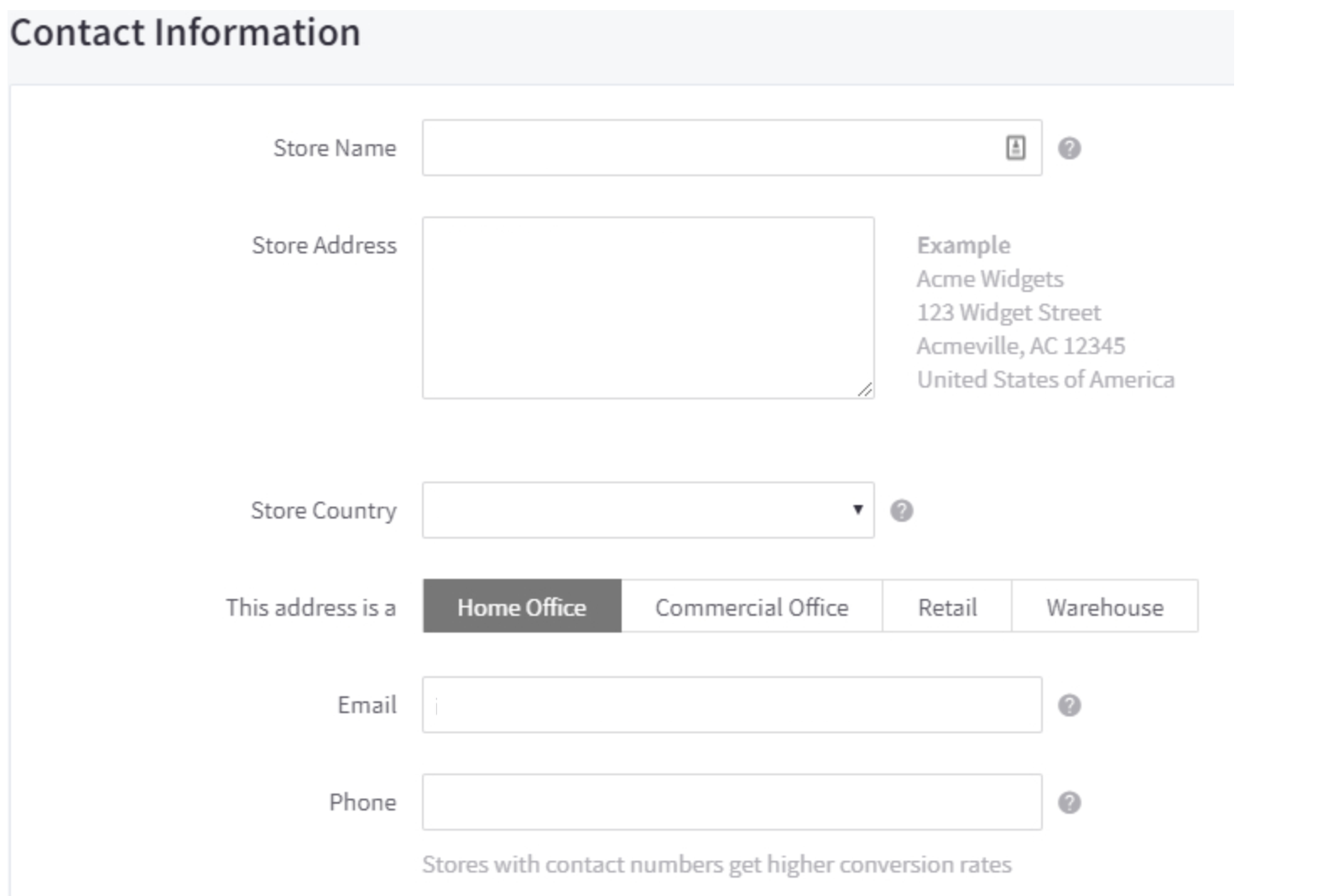Screen dimensions: 1318x896
Task: Click the Store Name label
Action: coord(335,148)
